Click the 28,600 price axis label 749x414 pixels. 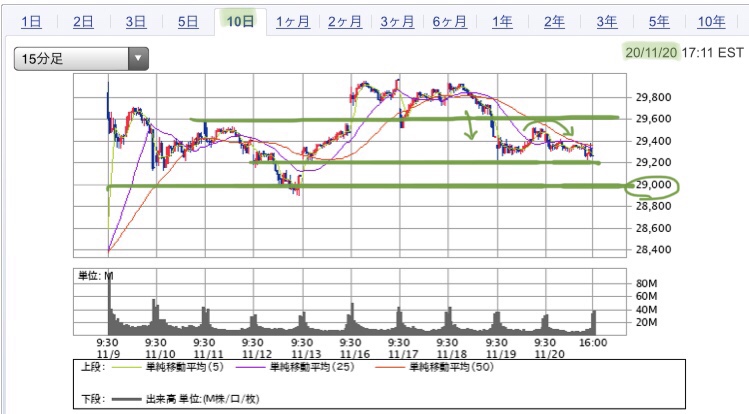(653, 228)
